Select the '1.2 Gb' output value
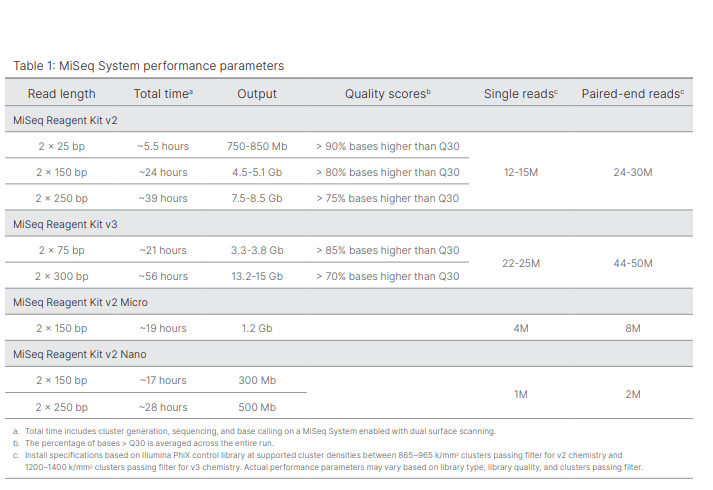Image resolution: width=713 pixels, height=490 pixels. [257, 328]
